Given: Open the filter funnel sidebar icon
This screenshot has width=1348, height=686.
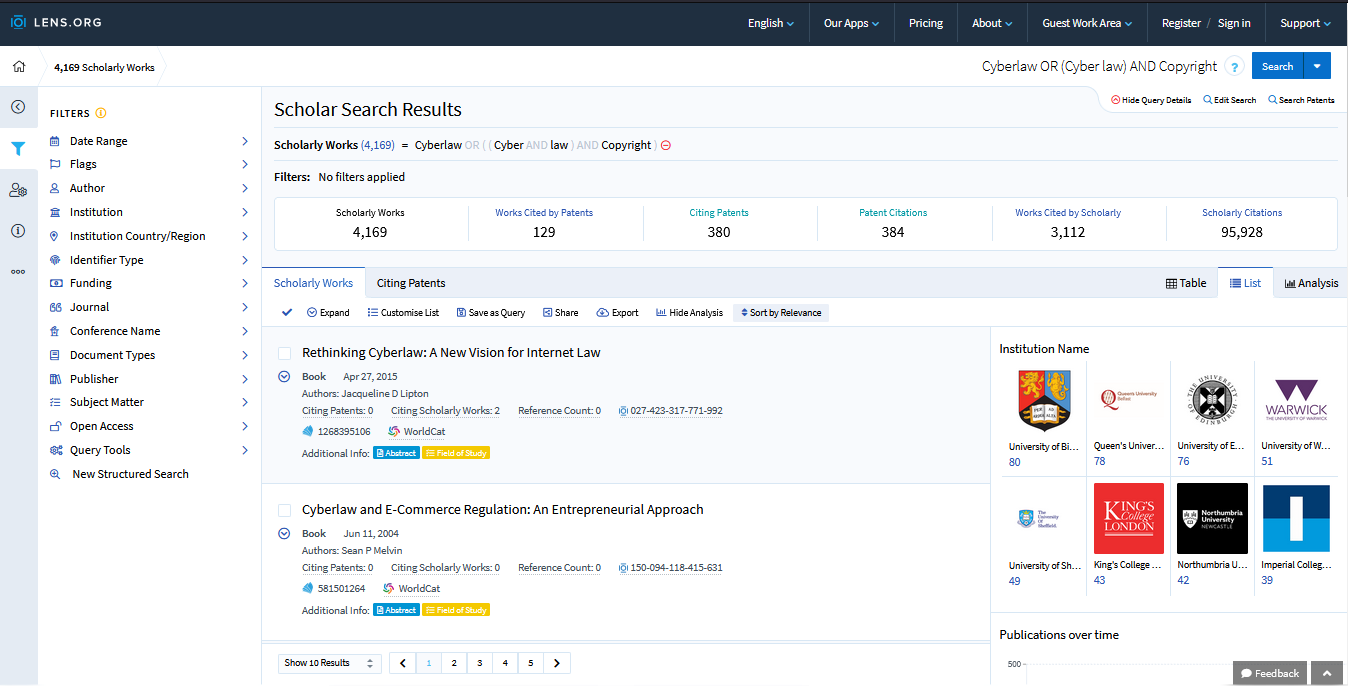Looking at the screenshot, I should (x=18, y=149).
